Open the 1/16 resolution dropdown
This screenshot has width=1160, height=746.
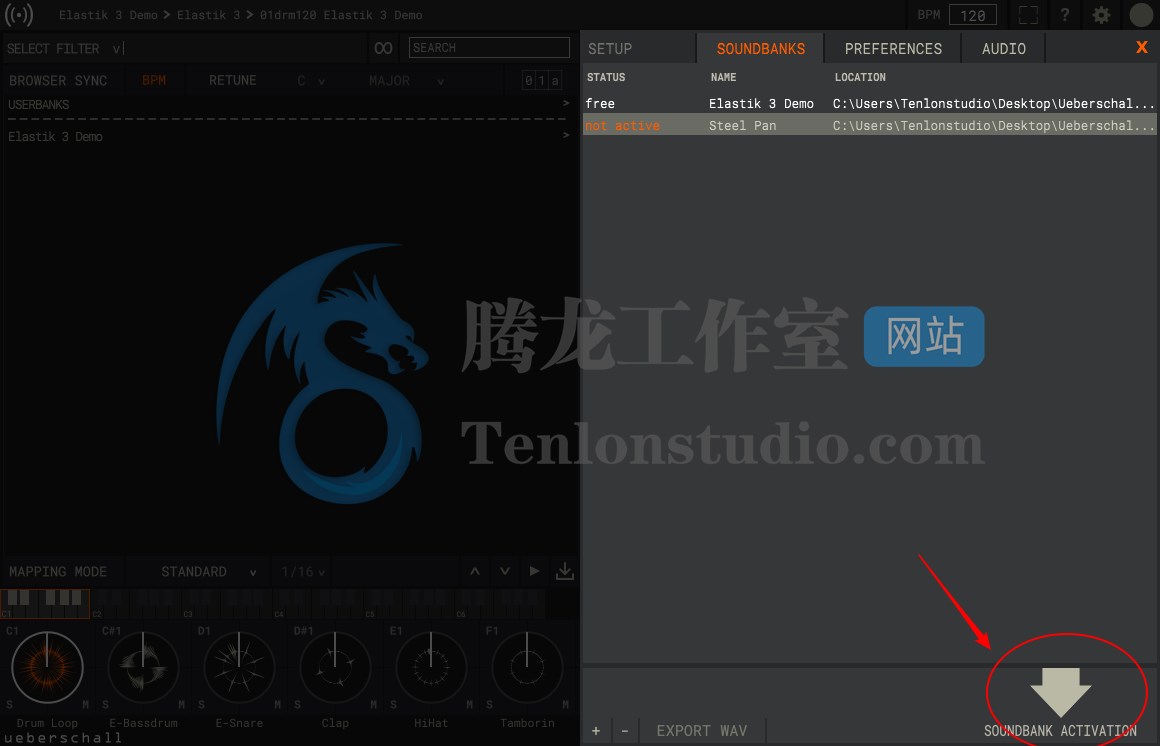tap(300, 571)
